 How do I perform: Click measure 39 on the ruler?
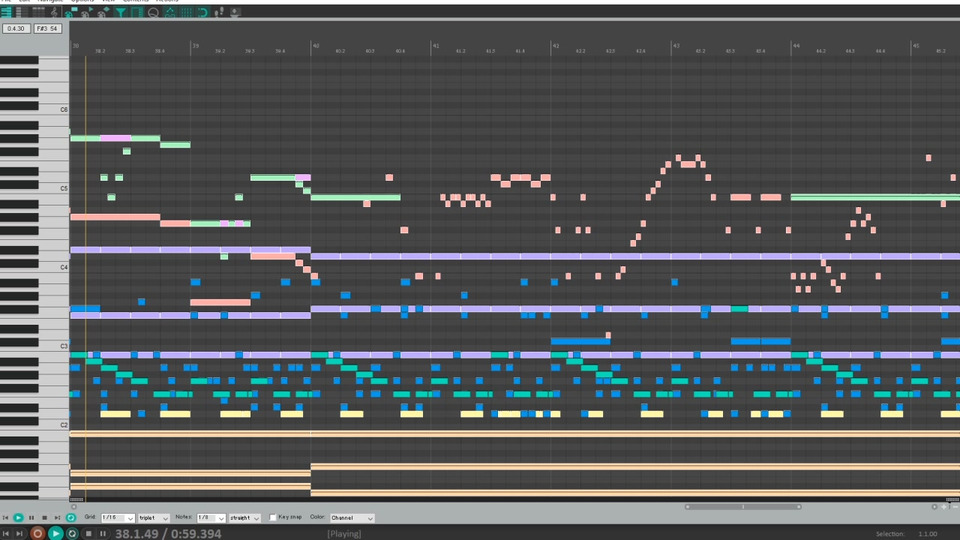[x=195, y=46]
